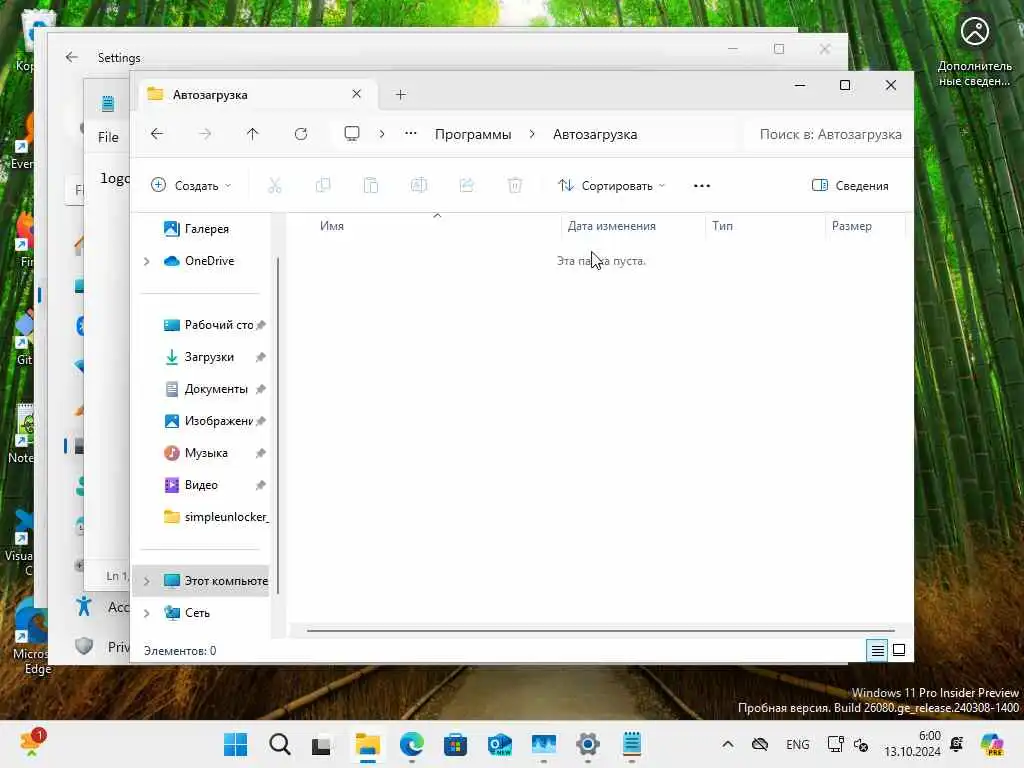This screenshot has width=1024, height=768.
Task: Open Microsoft Edge from the taskbar
Action: [411, 744]
